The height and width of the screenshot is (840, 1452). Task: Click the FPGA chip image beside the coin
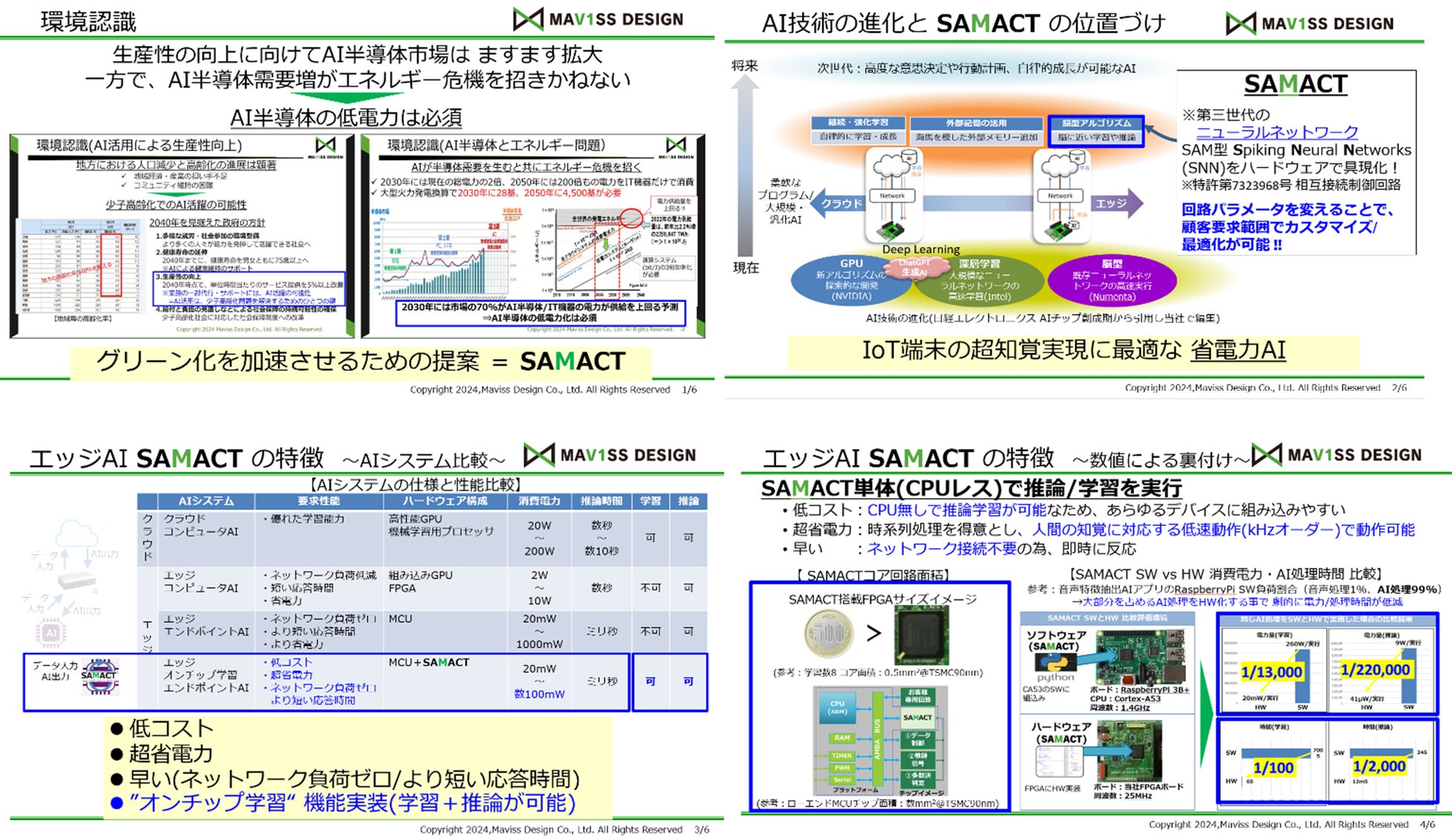point(920,635)
